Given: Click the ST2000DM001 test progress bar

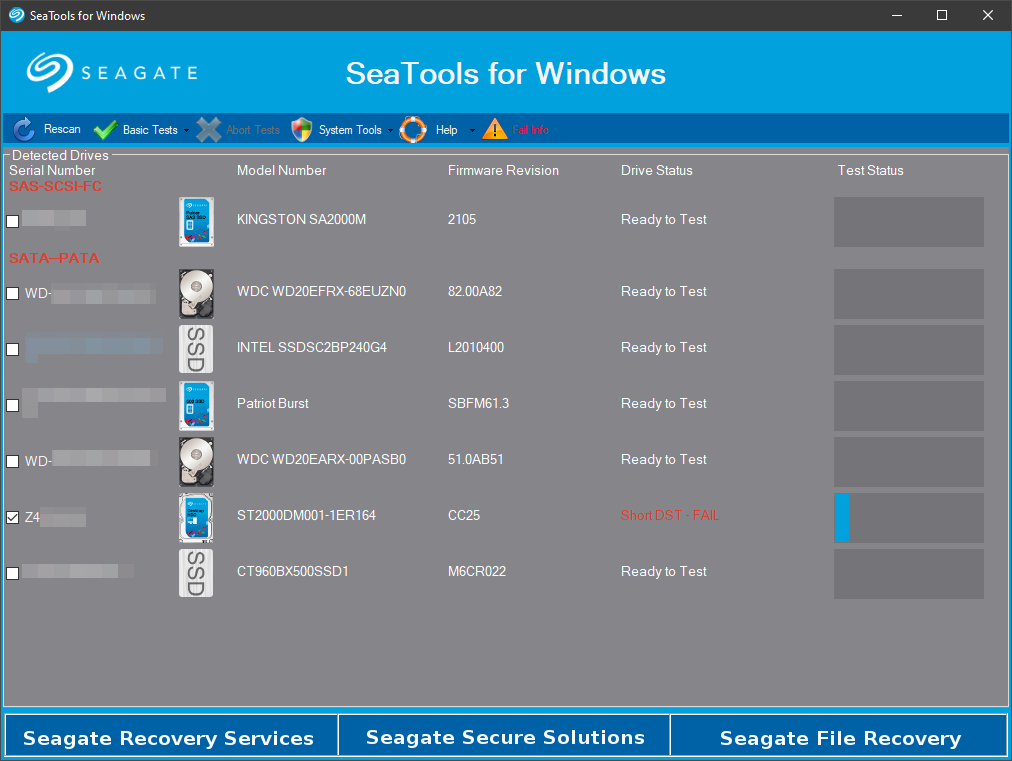Looking at the screenshot, I should point(909,518).
